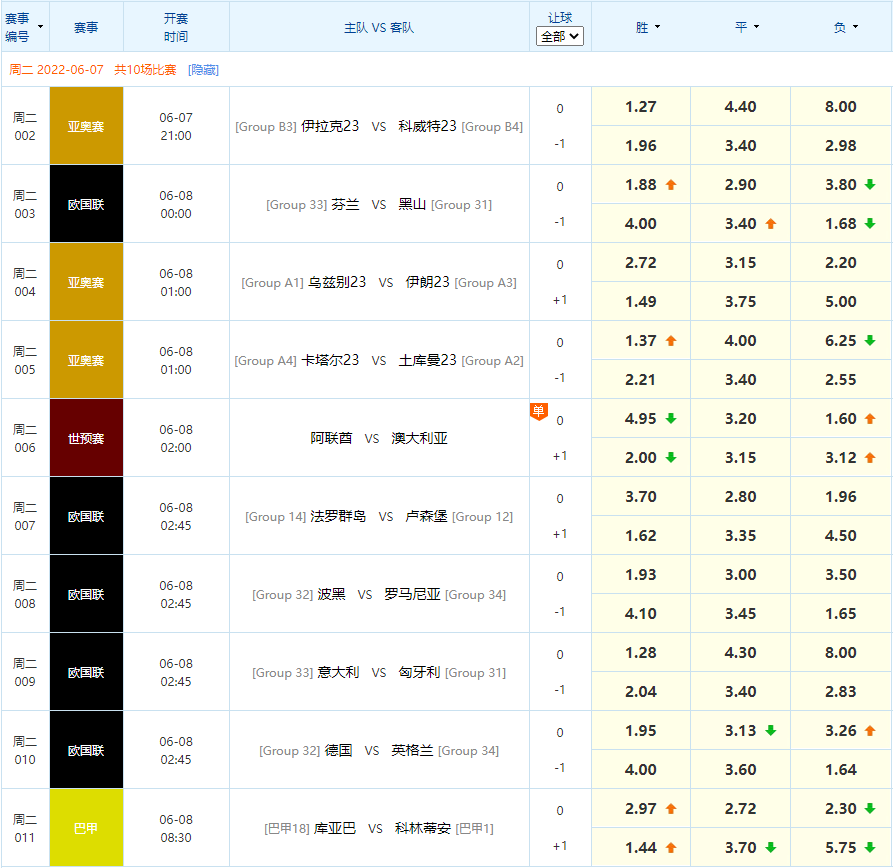Select win odds 3.70 for 法罗群岛
Image resolution: width=893 pixels, height=868 pixels.
coord(641,497)
